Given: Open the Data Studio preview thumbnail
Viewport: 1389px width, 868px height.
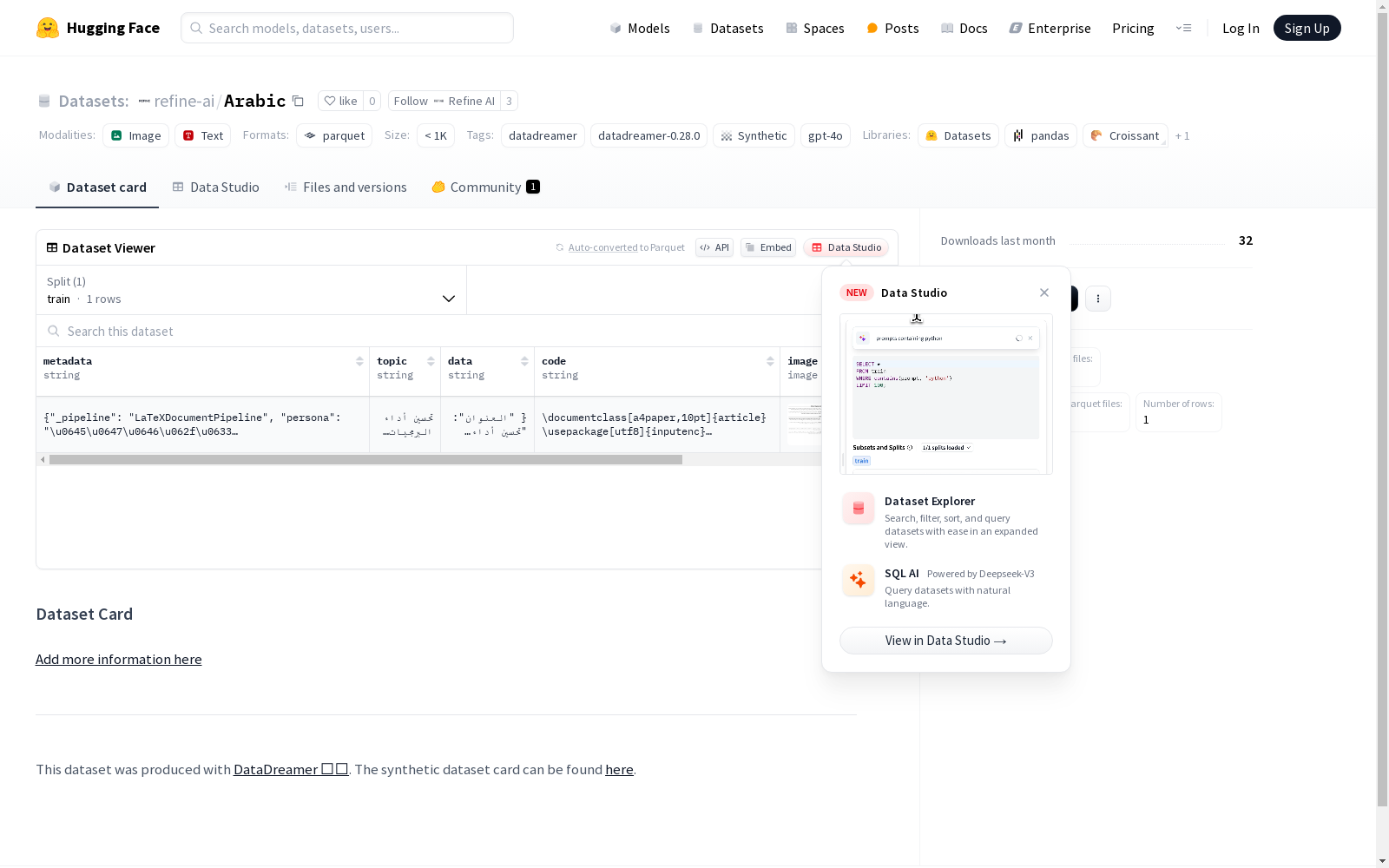Looking at the screenshot, I should [x=946, y=394].
